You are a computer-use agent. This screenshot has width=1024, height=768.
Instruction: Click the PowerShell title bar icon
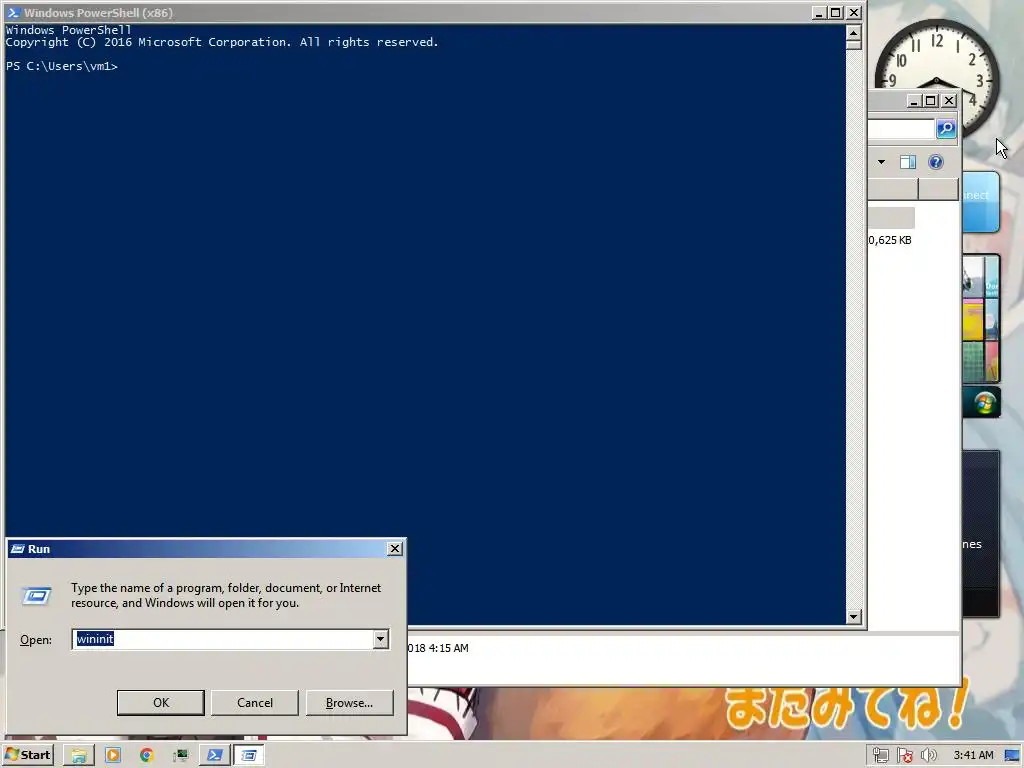click(12, 12)
